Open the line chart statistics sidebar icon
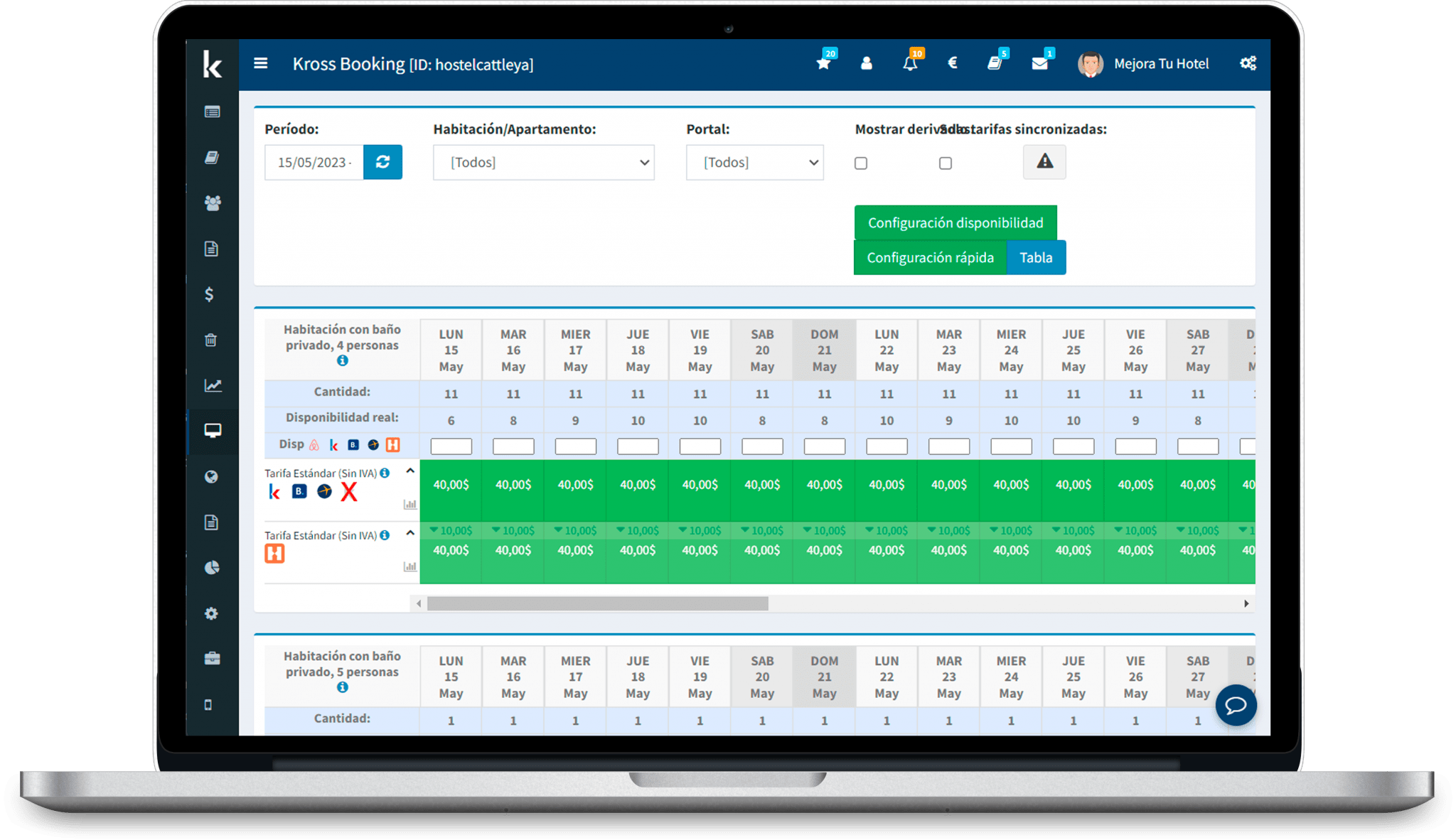The width and height of the screenshot is (1456, 840). tap(213, 385)
